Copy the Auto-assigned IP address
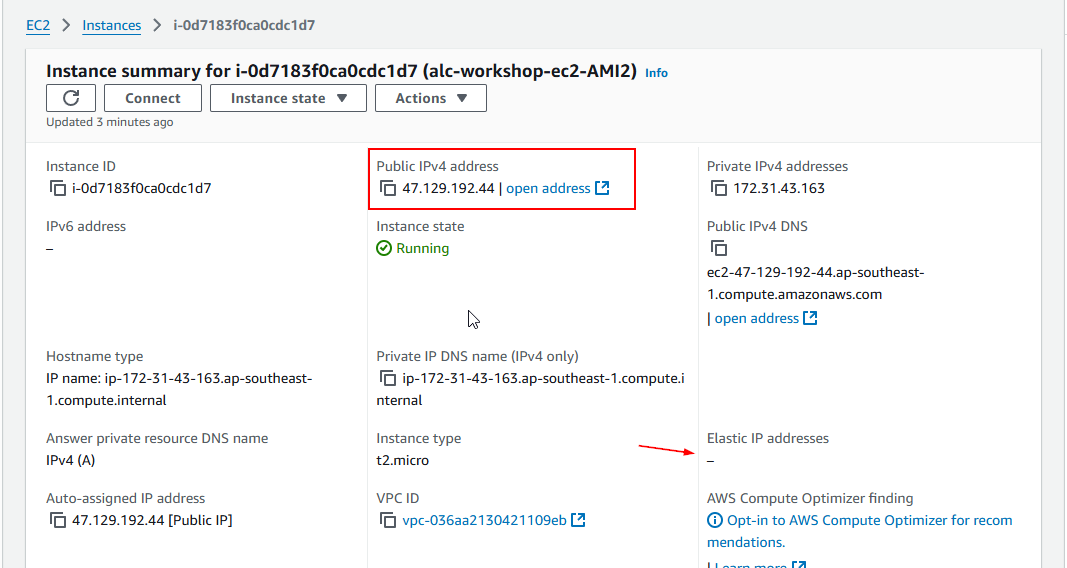Image resolution: width=1067 pixels, height=568 pixels. click(x=57, y=520)
